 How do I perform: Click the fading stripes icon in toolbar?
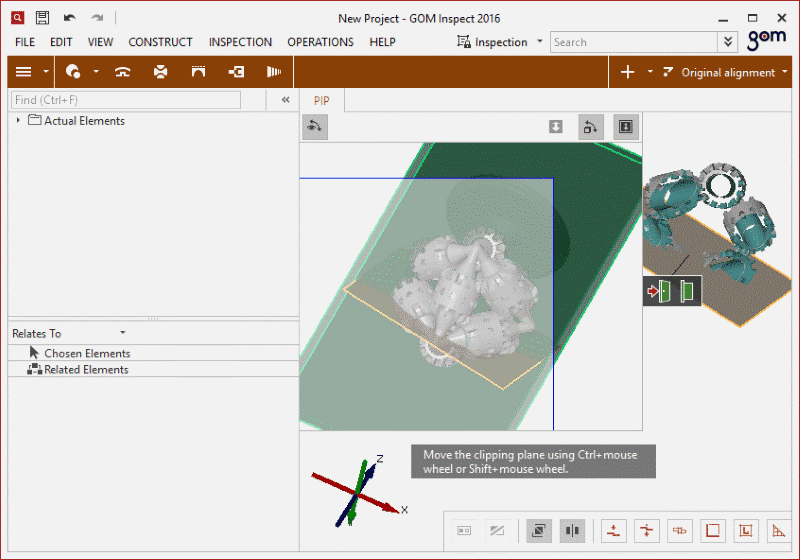pyautogui.click(x=274, y=72)
